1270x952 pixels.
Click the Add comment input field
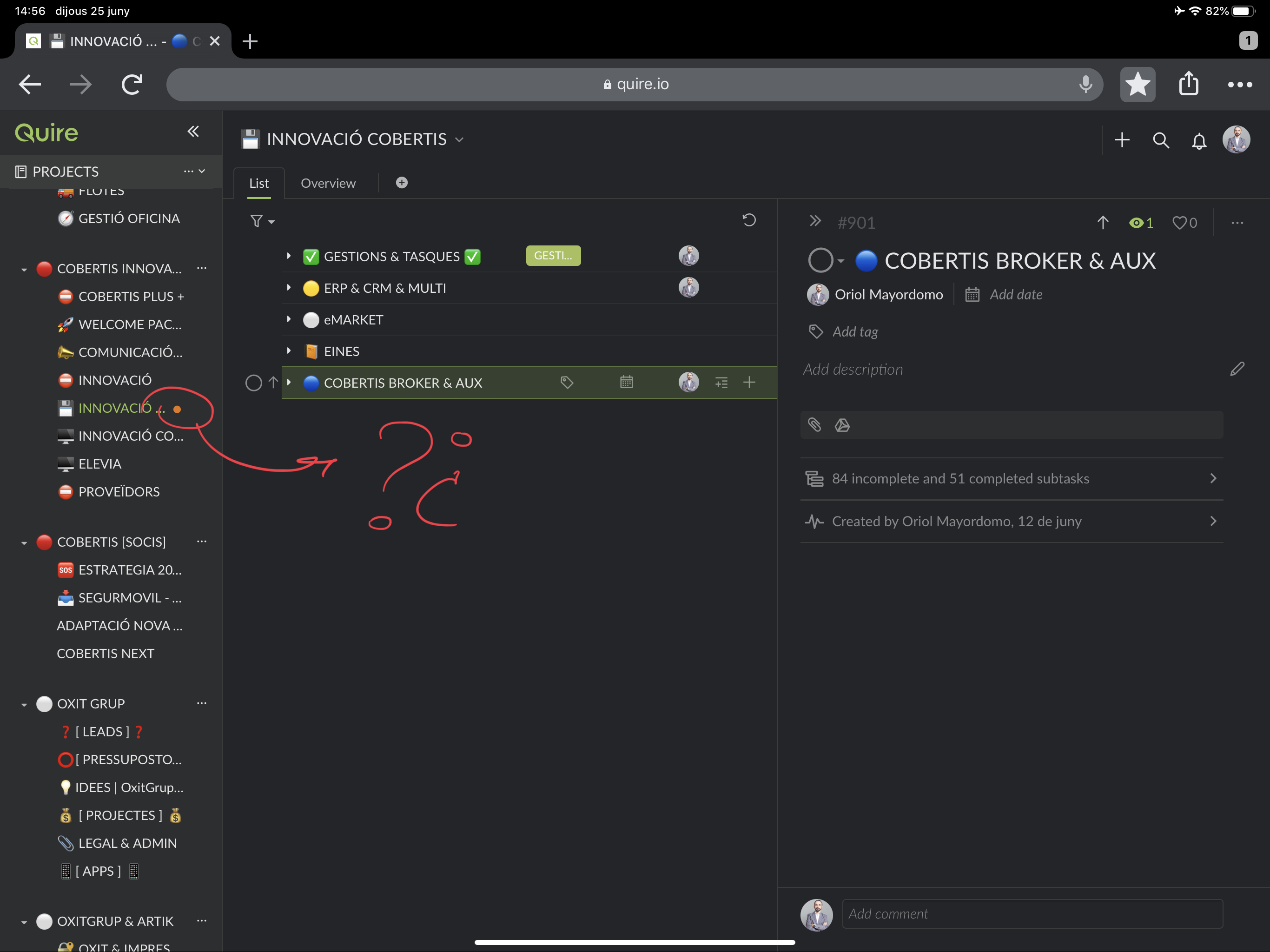(x=1032, y=913)
